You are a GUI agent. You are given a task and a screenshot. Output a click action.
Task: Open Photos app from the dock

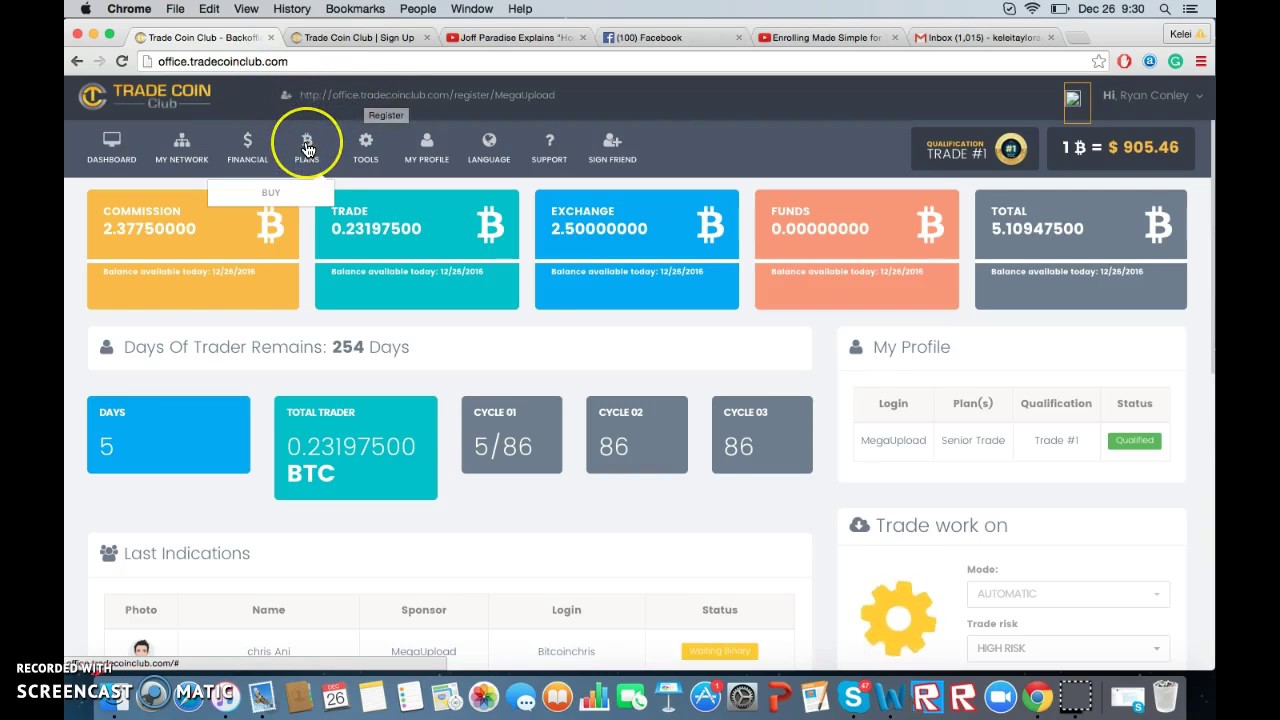pyautogui.click(x=483, y=696)
